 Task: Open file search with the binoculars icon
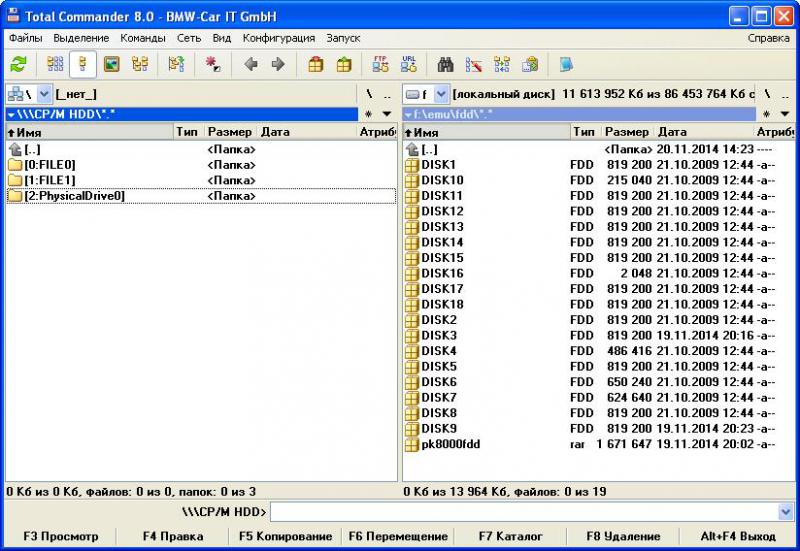click(x=446, y=64)
